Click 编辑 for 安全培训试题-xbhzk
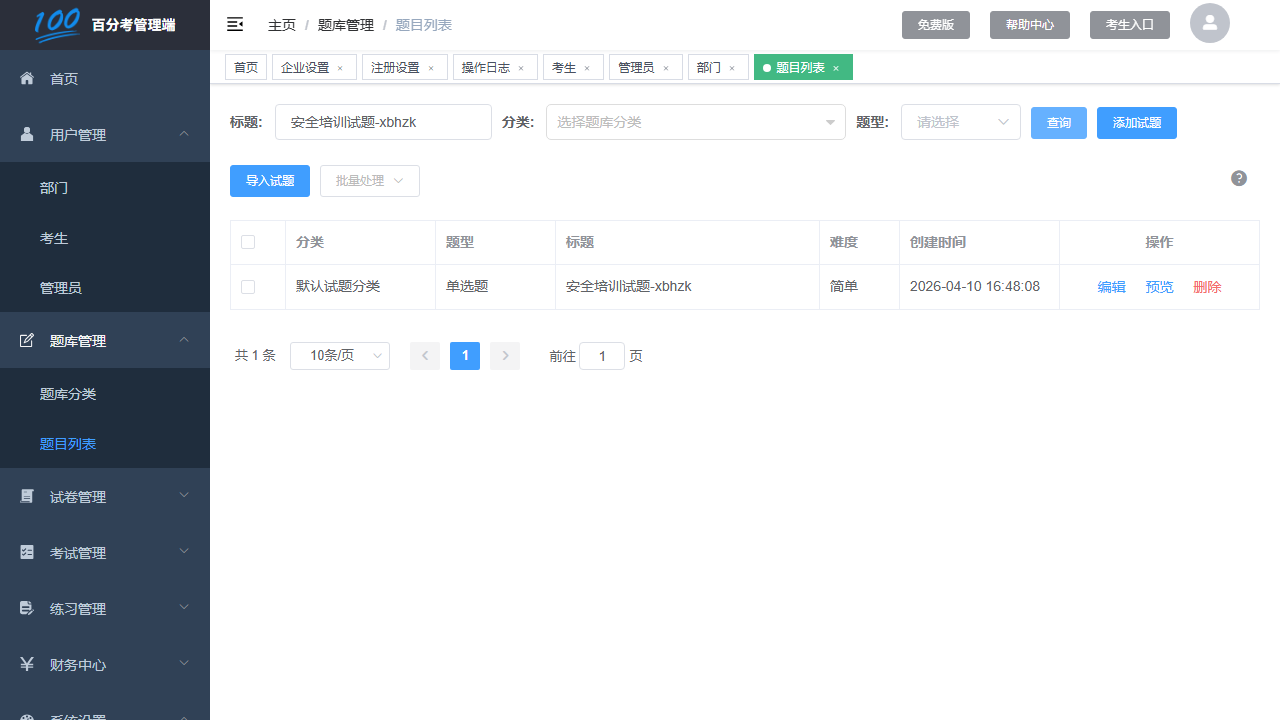 [x=1112, y=287]
